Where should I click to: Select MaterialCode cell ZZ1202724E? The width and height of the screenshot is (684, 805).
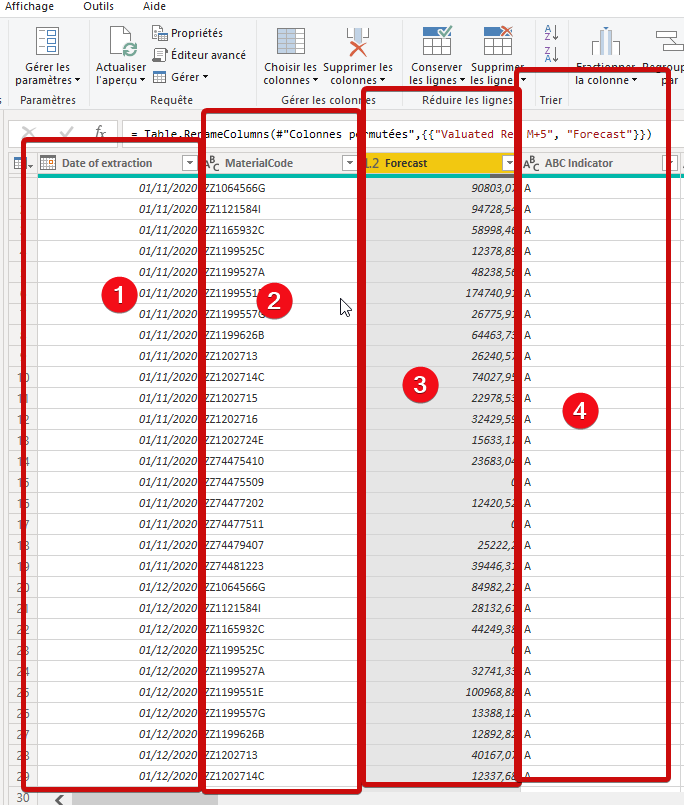[x=280, y=440]
